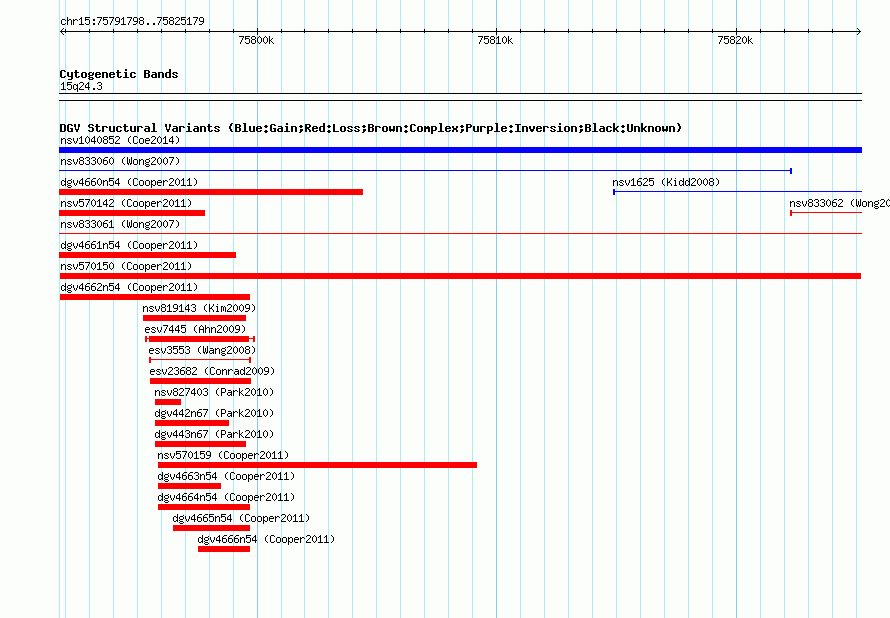Select the red dgv442n67 bar

192,423
